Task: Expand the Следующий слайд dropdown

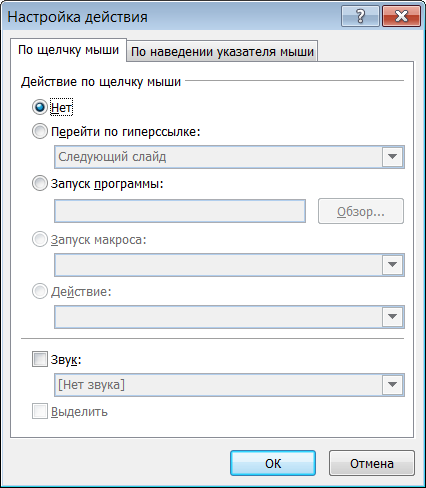Action: pos(229,157)
